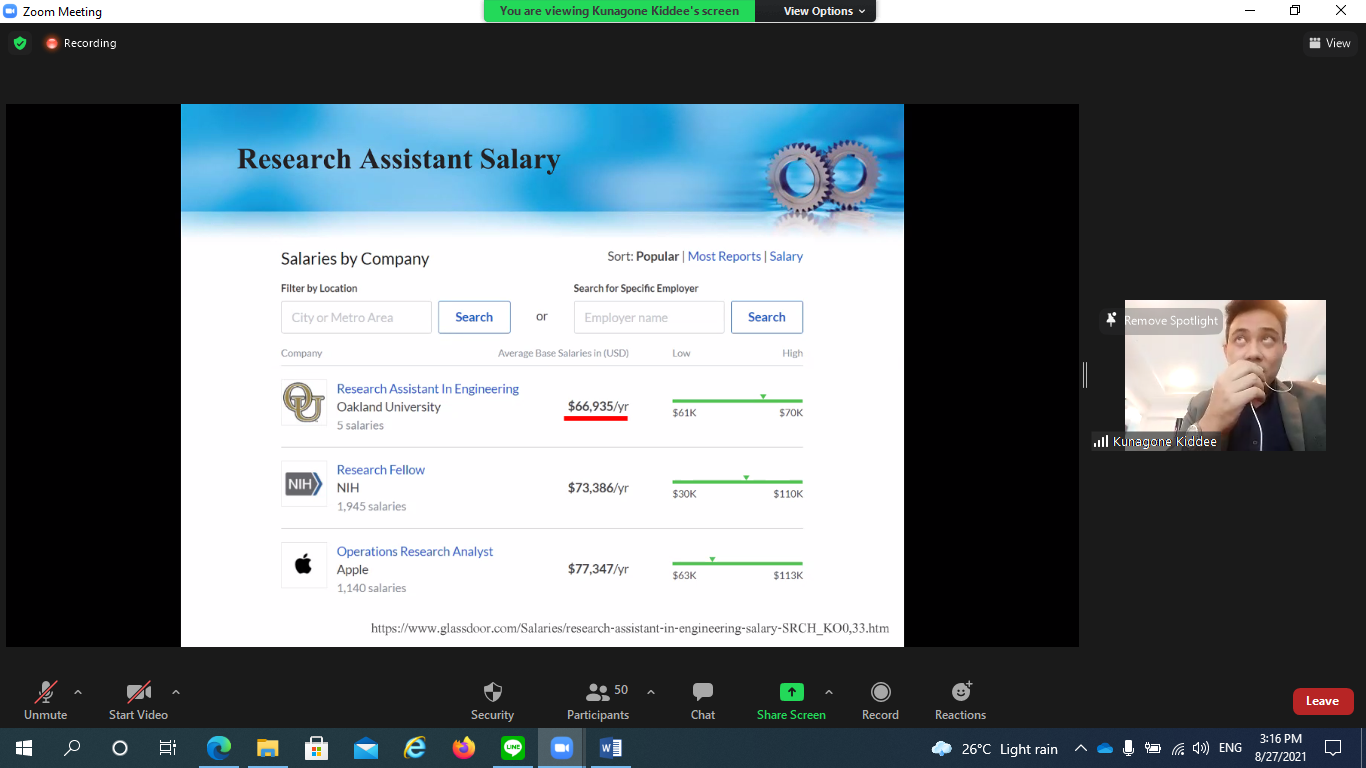Sort by Salary link
The height and width of the screenshot is (768, 1366).
pos(786,257)
